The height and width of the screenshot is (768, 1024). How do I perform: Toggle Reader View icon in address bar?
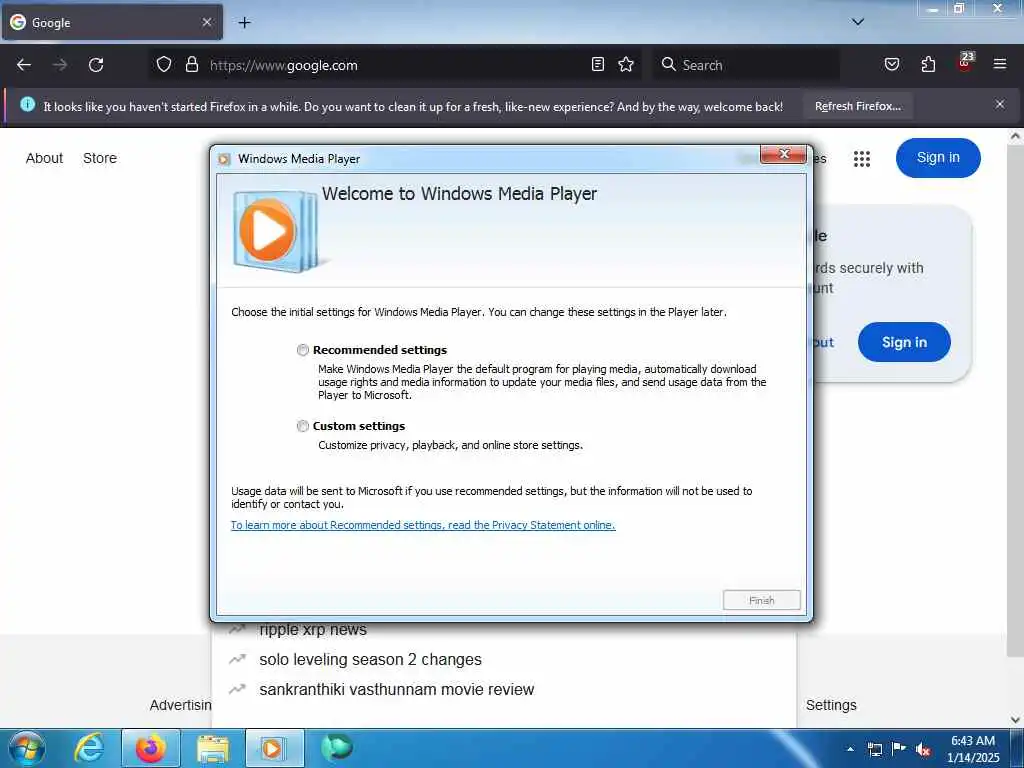click(x=598, y=65)
